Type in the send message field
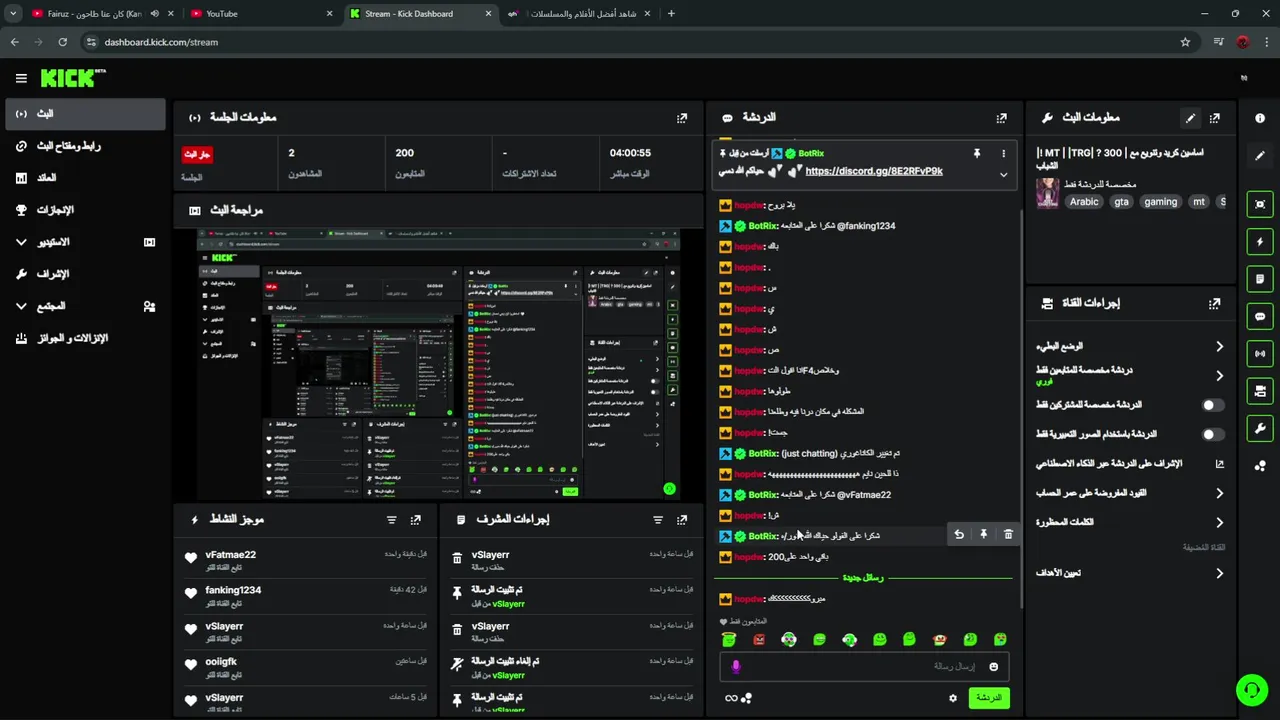 coord(864,666)
